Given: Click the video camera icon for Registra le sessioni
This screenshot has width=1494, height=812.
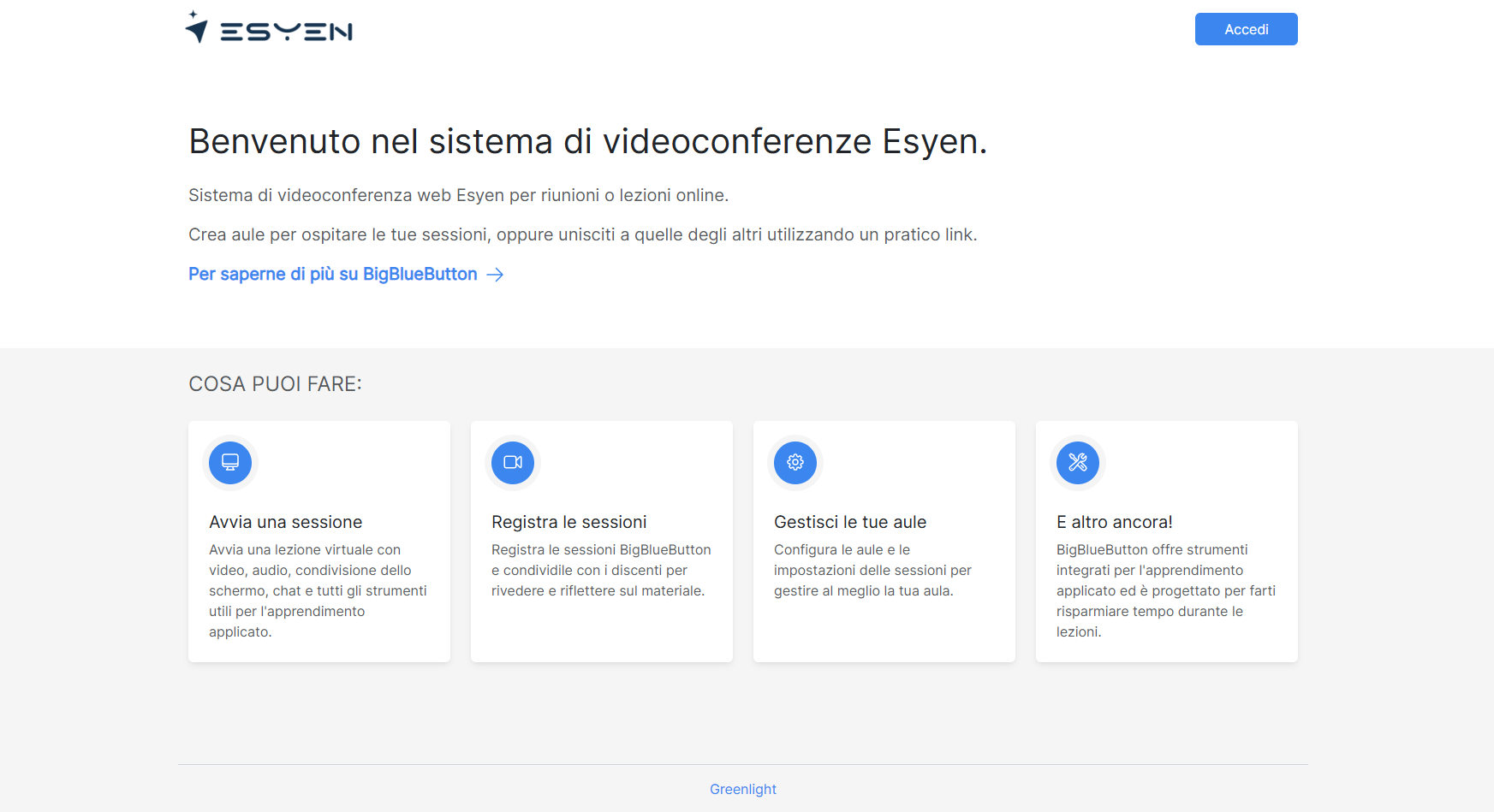Looking at the screenshot, I should pos(513,462).
